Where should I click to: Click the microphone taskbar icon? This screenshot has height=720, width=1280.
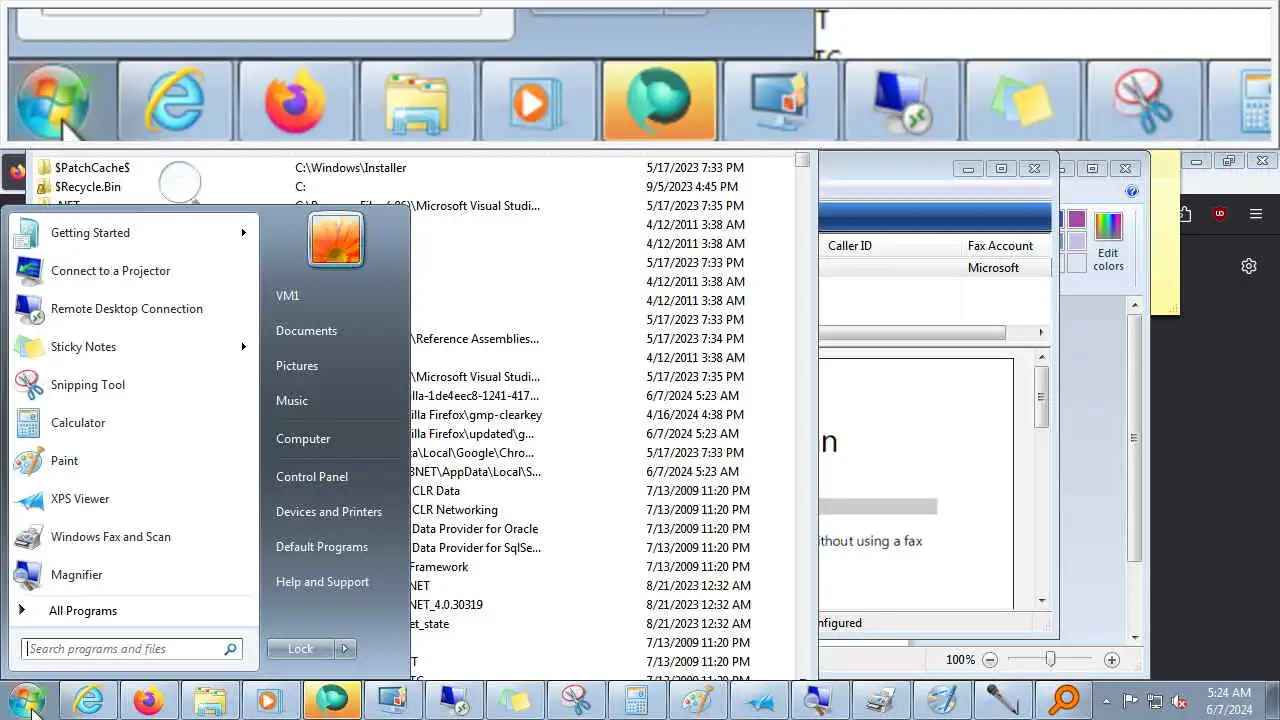point(1003,701)
